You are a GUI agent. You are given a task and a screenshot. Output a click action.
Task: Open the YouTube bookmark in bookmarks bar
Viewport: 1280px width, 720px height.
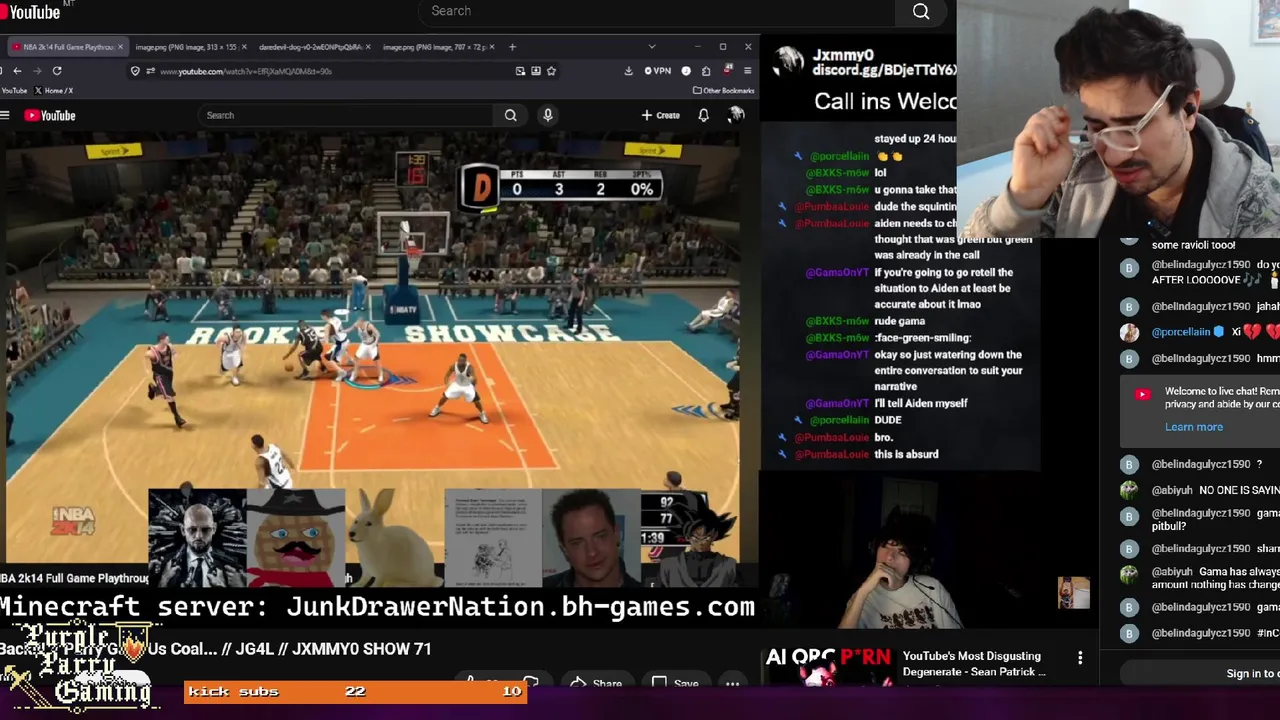[14, 91]
